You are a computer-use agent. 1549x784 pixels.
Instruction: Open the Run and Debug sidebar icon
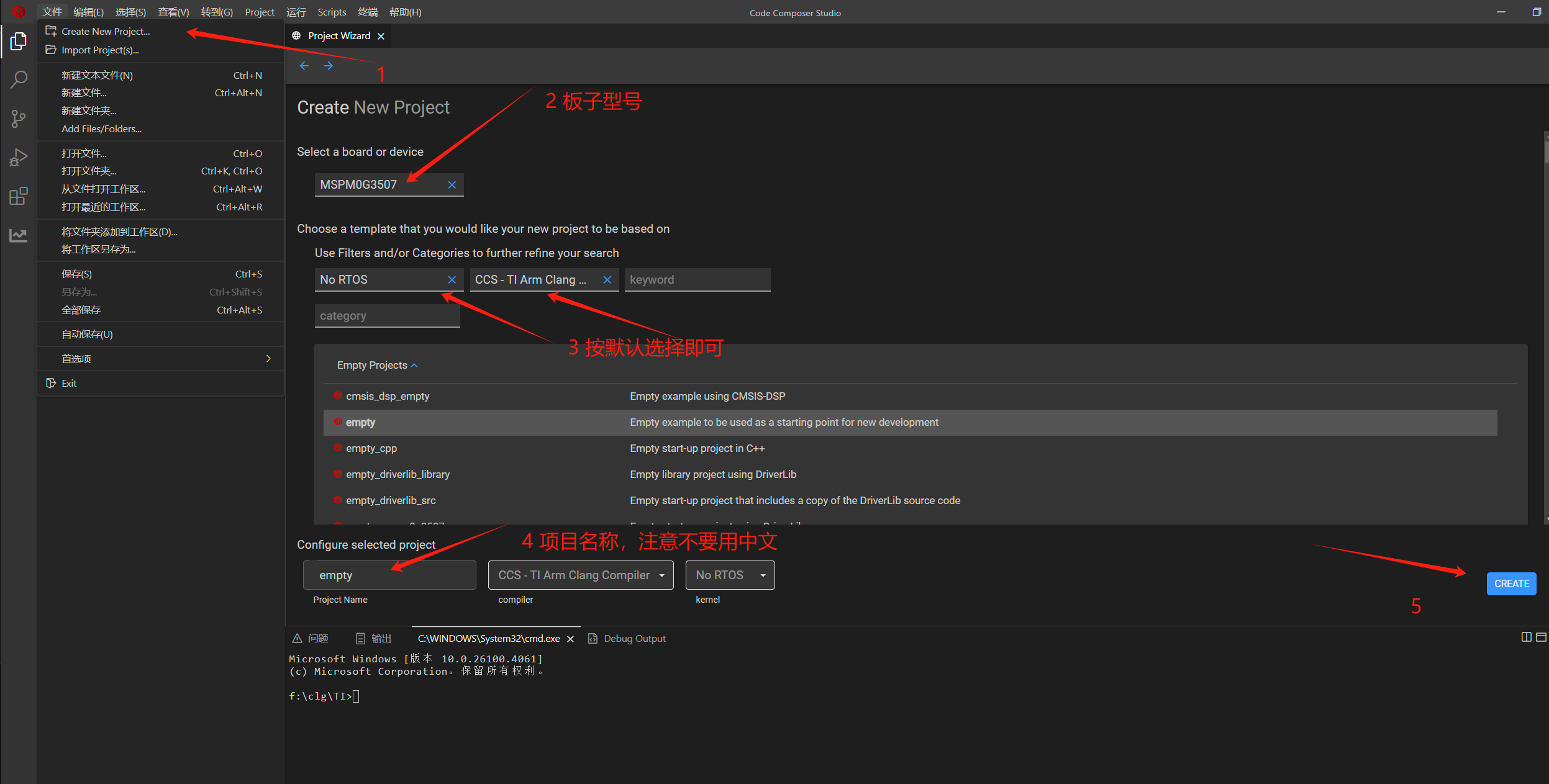click(x=19, y=158)
